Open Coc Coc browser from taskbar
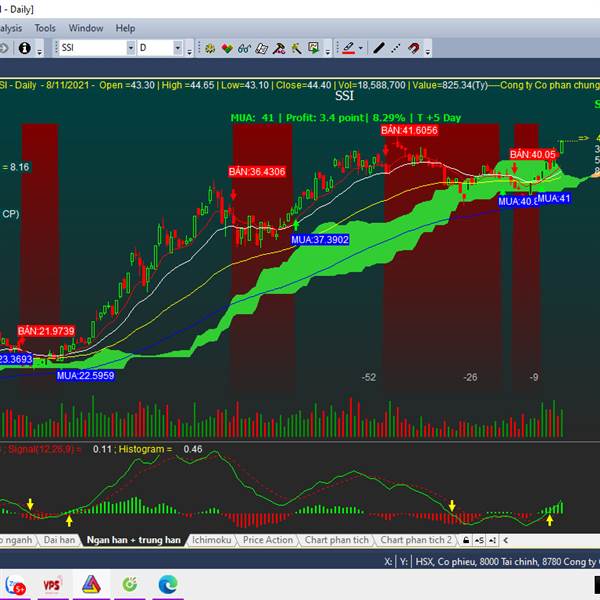 130,585
